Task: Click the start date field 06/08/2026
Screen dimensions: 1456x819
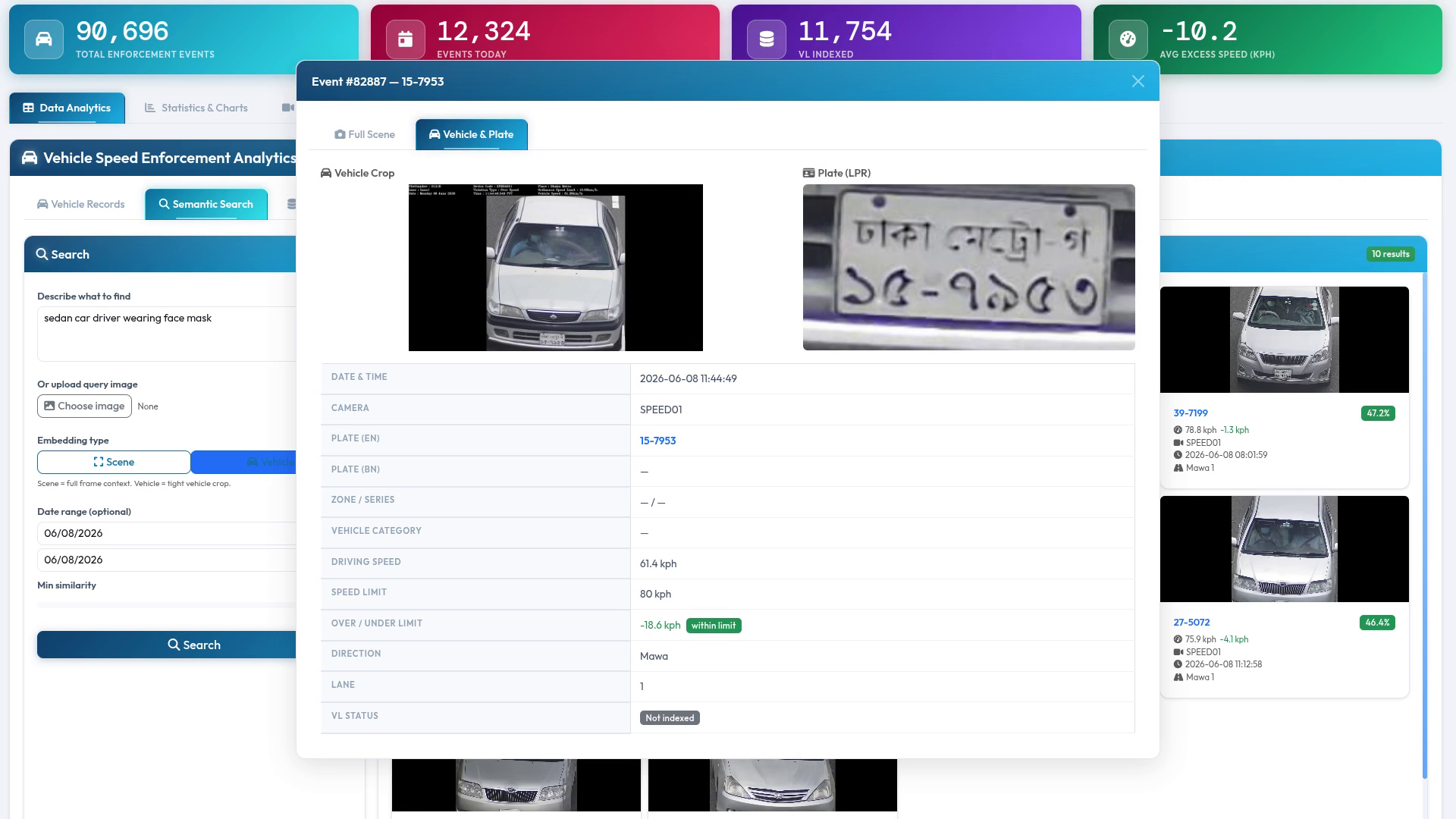Action: coord(167,533)
